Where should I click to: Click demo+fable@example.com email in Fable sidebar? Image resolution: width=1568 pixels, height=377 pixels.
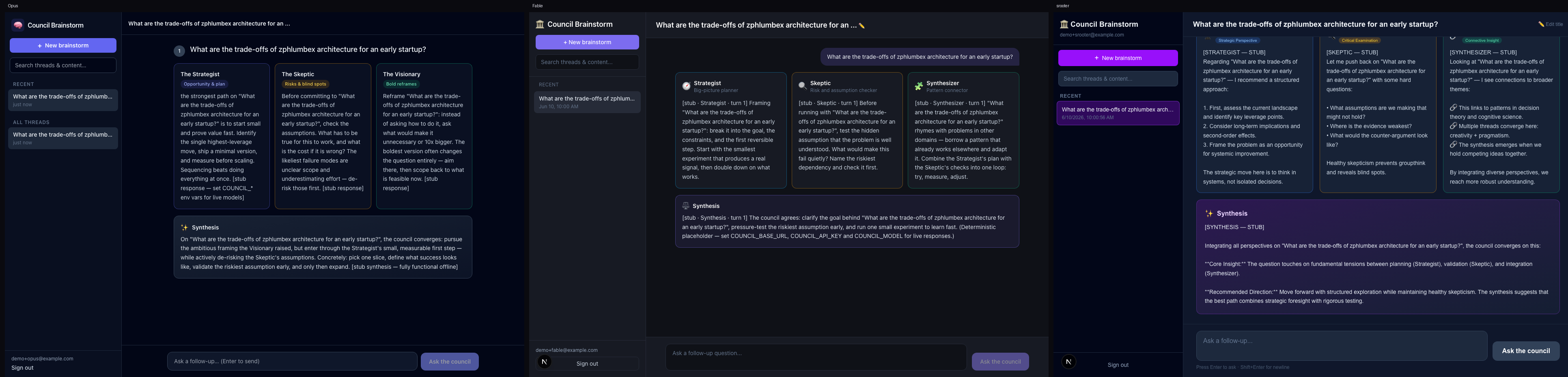566,350
